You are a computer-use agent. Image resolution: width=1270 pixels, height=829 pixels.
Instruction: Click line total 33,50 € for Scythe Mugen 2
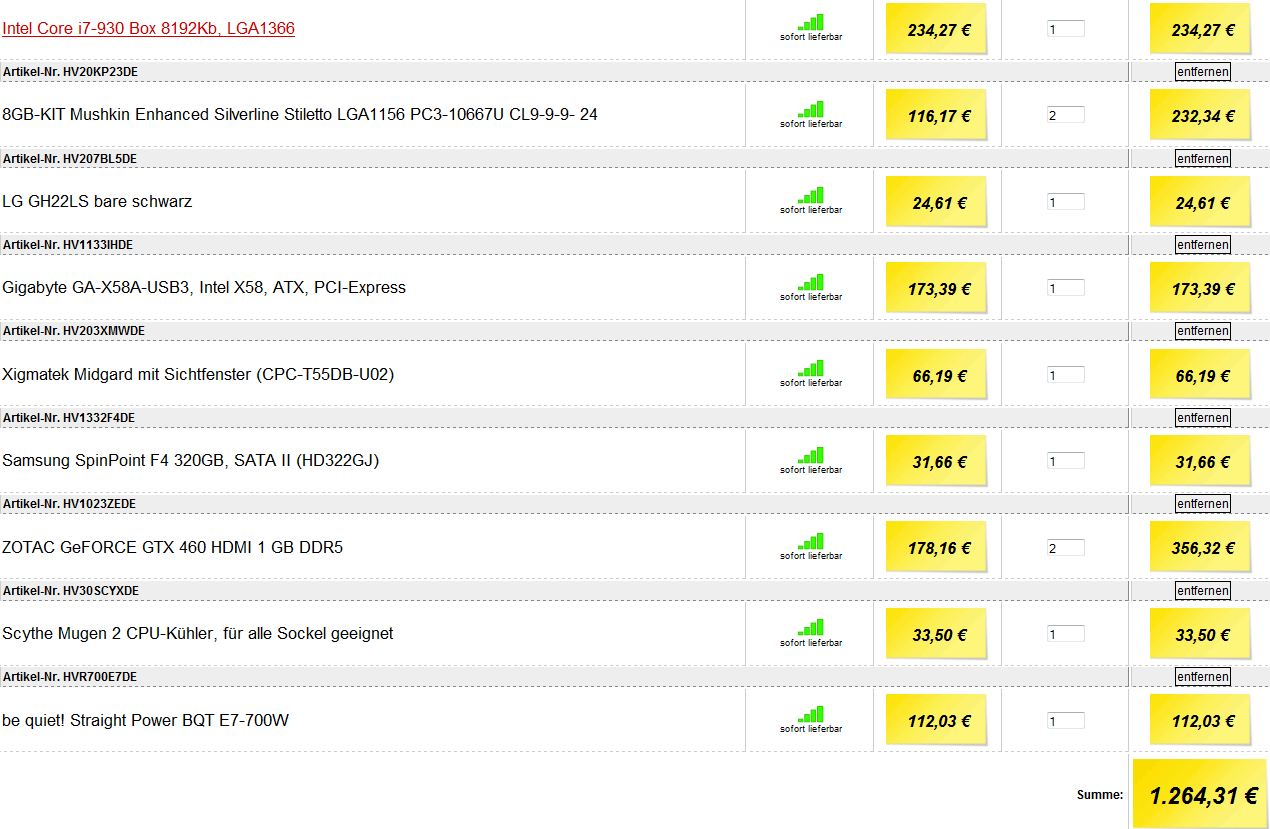(1201, 635)
